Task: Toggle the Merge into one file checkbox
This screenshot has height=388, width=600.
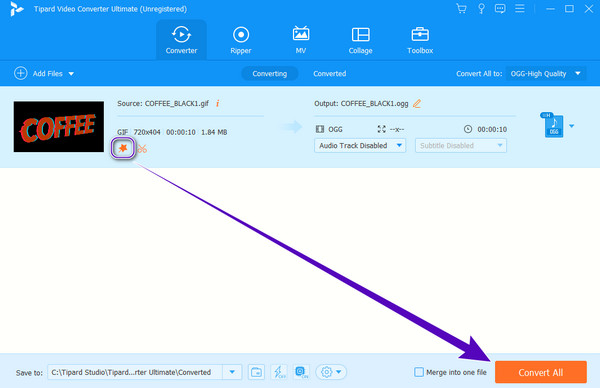Action: 419,372
